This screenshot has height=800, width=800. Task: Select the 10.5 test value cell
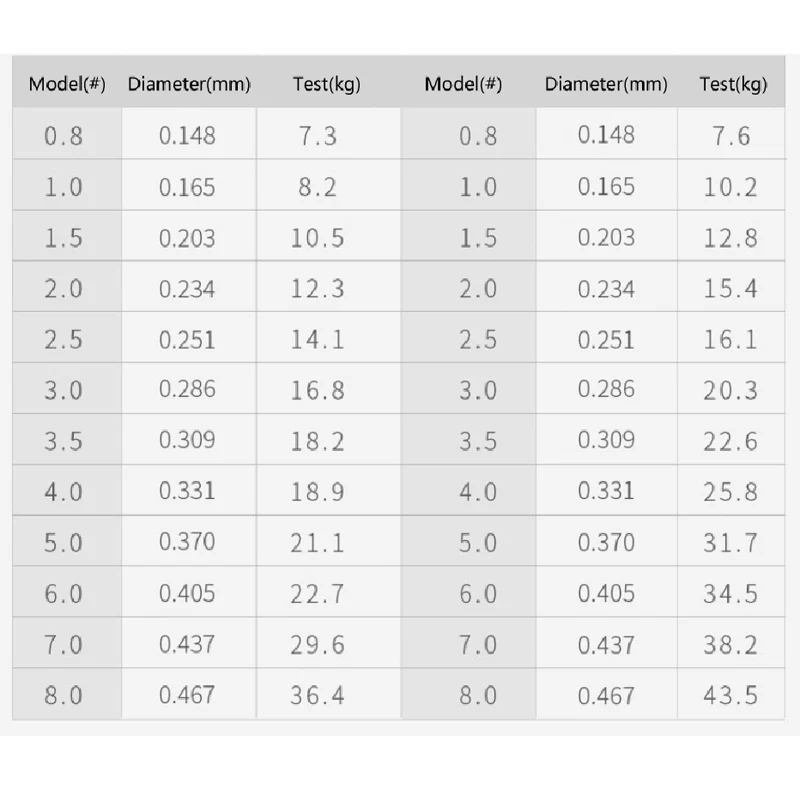pos(318,238)
